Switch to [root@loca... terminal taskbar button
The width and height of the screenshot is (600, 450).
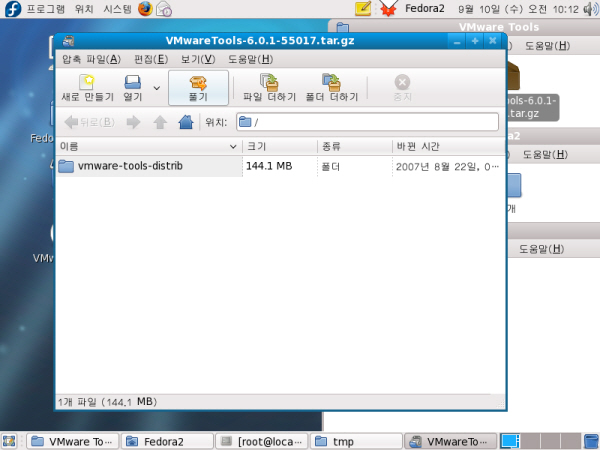[x=262, y=442]
